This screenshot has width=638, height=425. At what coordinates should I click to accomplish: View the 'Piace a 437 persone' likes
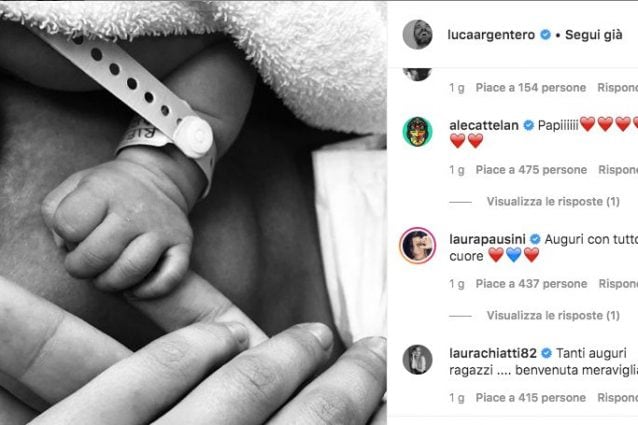(x=531, y=284)
